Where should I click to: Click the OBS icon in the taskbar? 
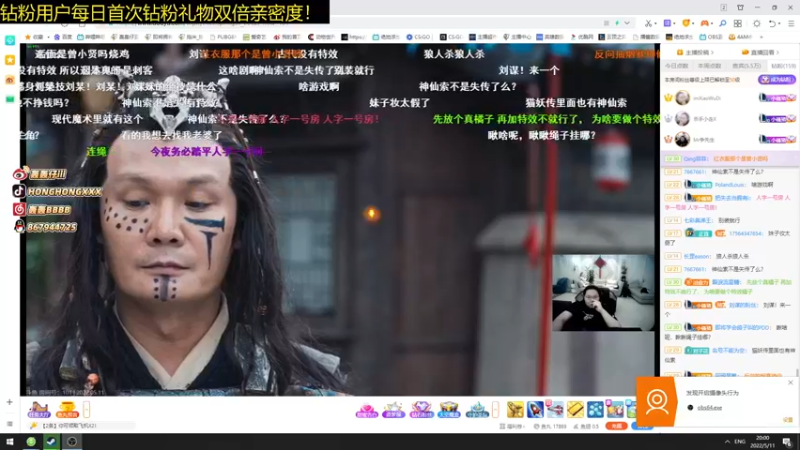(x=72, y=442)
